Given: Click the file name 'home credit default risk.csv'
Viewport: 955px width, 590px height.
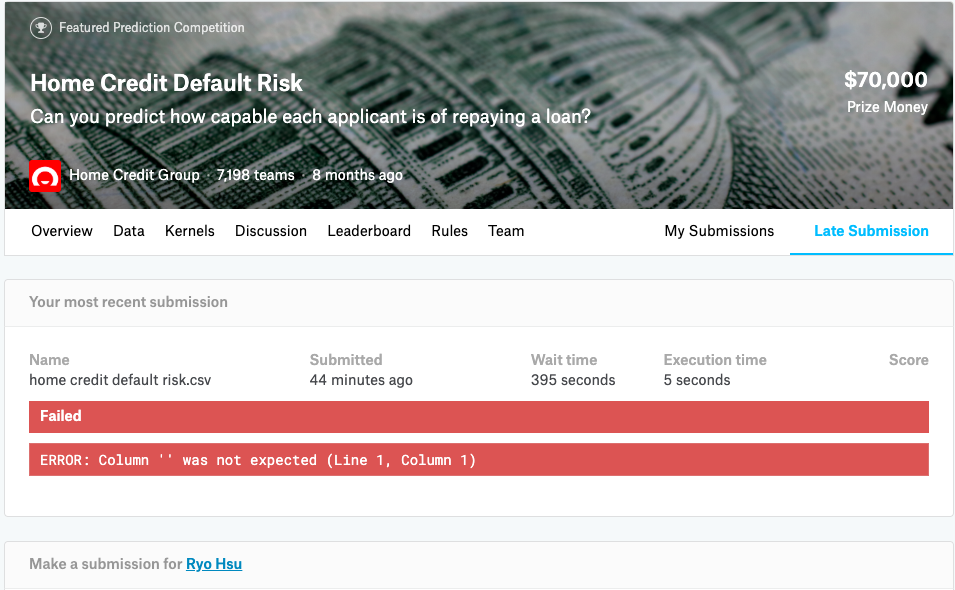Looking at the screenshot, I should (x=120, y=381).
